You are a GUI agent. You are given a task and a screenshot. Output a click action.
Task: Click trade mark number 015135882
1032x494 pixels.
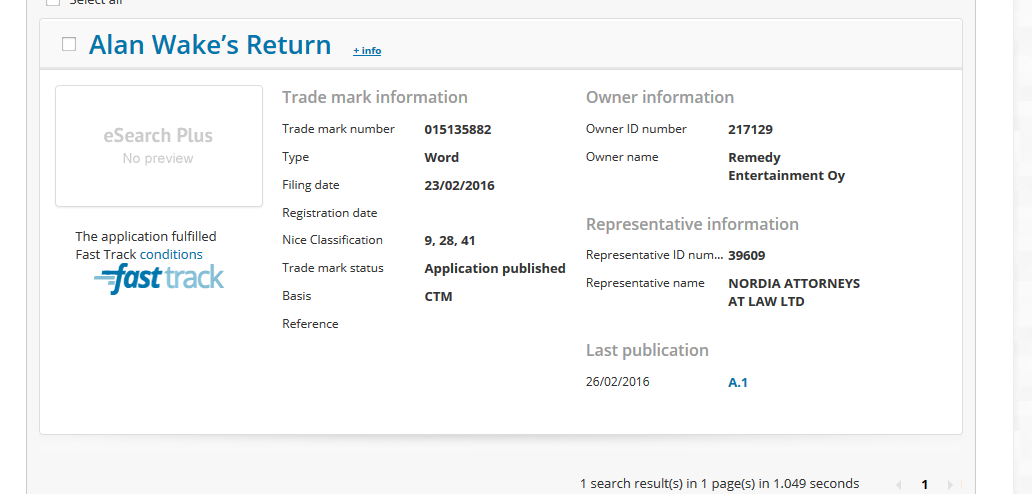tap(457, 129)
